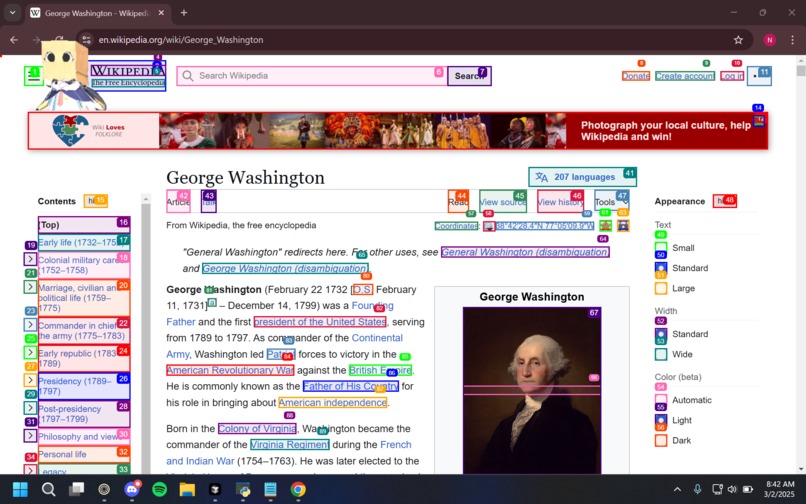
Task: Open the Windows Start menu
Action: click(x=20, y=489)
